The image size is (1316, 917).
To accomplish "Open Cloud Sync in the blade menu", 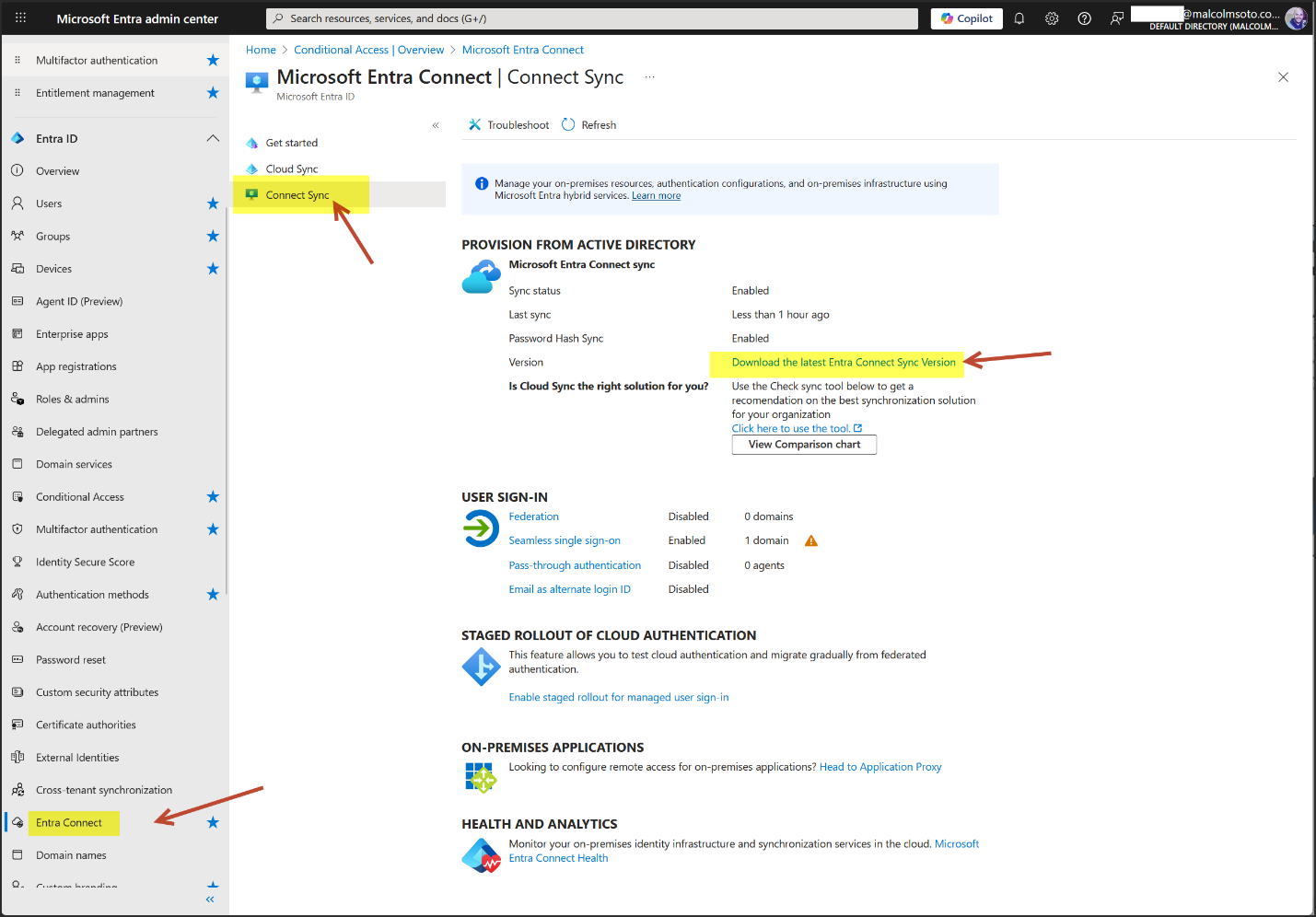I will [x=292, y=169].
